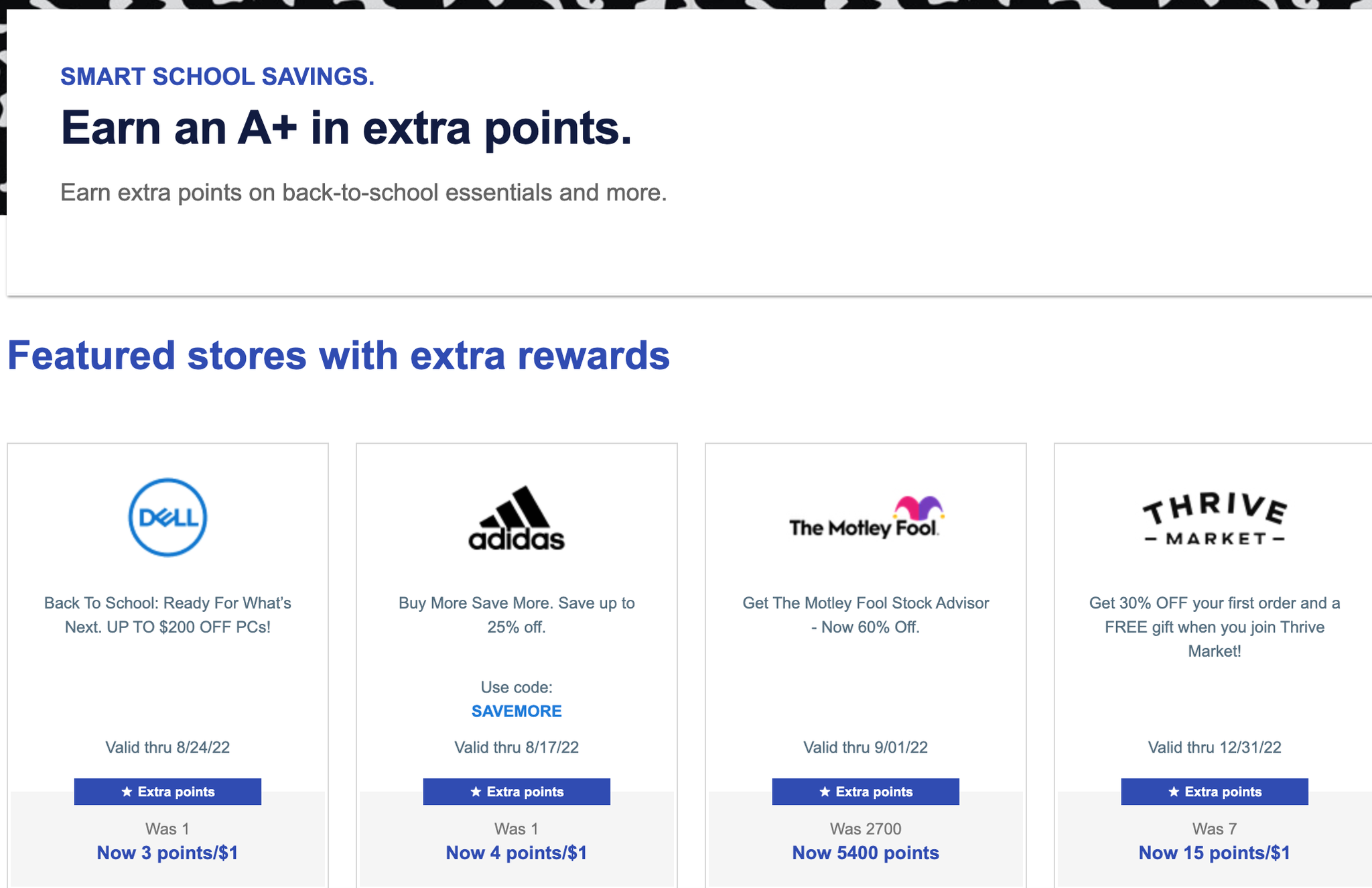The width and height of the screenshot is (1372, 888).
Task: Open the Dell Back To School offer card
Action: click(166, 615)
